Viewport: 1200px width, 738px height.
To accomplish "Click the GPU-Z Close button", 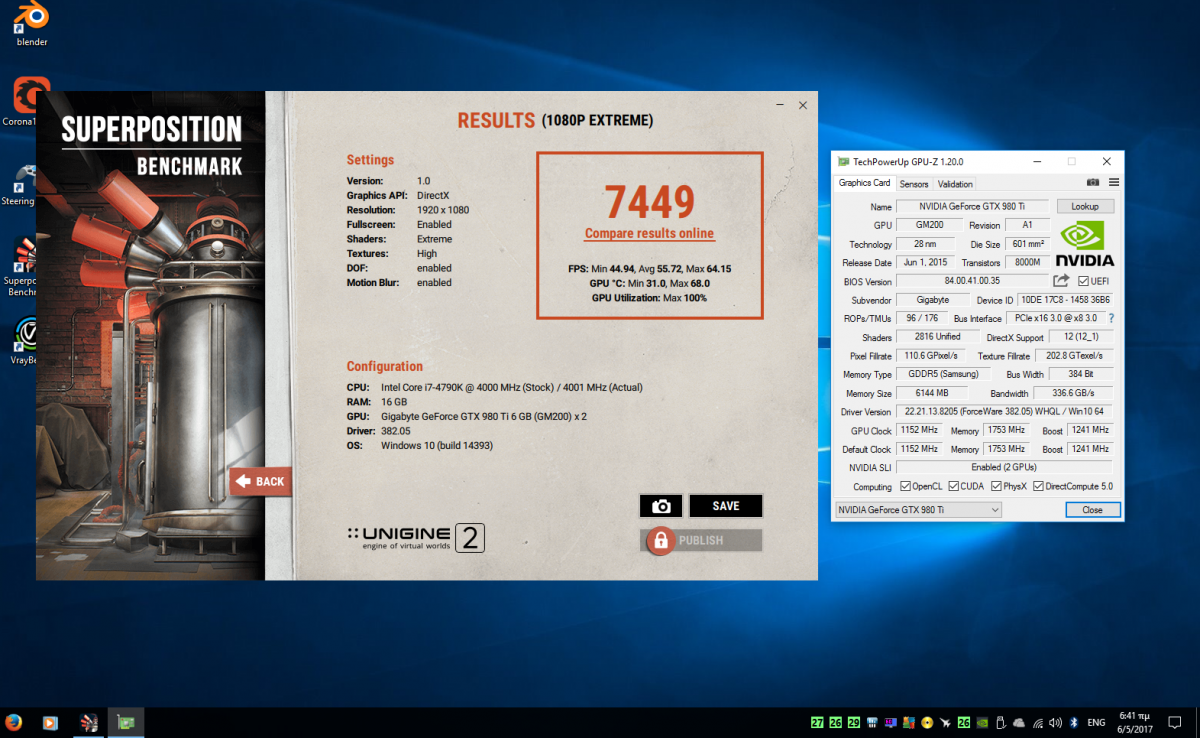I will [x=1092, y=510].
